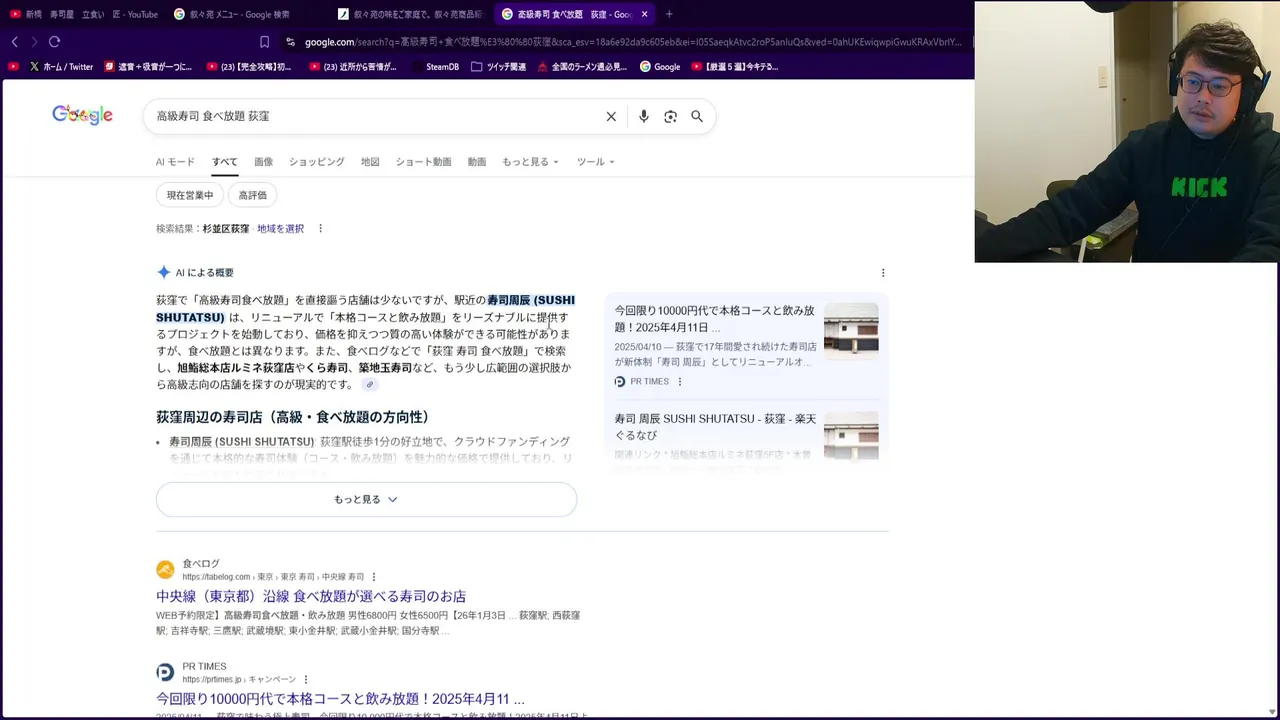The width and height of the screenshot is (1280, 720).
Task: Open 今回限り10000円代で本格コースと飲み放題 result title
Action: (340, 699)
